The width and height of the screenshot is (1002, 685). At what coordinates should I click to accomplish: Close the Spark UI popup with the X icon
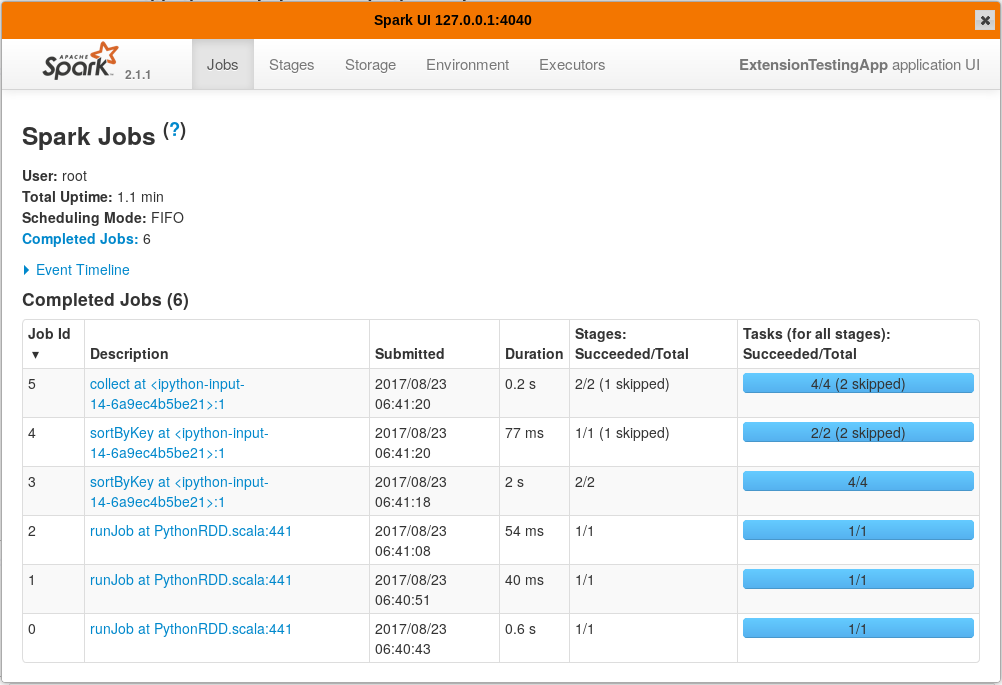tap(985, 19)
